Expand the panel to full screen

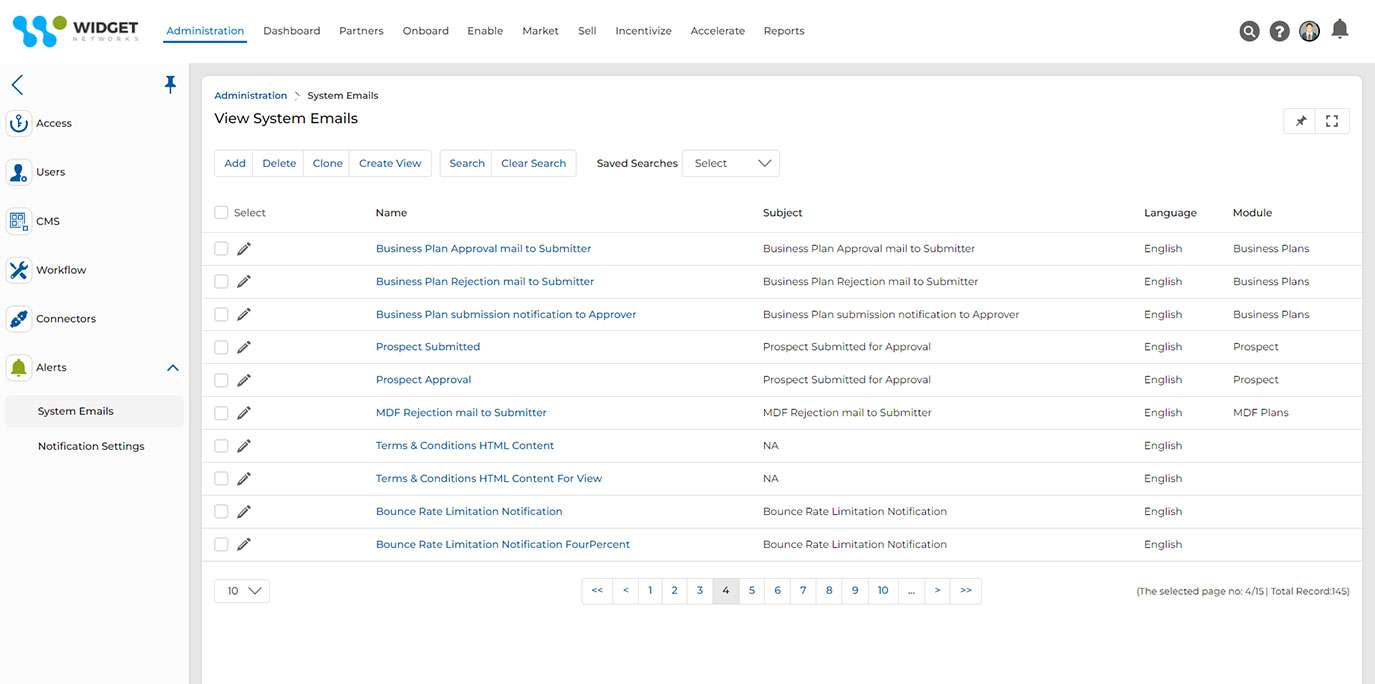(1332, 121)
